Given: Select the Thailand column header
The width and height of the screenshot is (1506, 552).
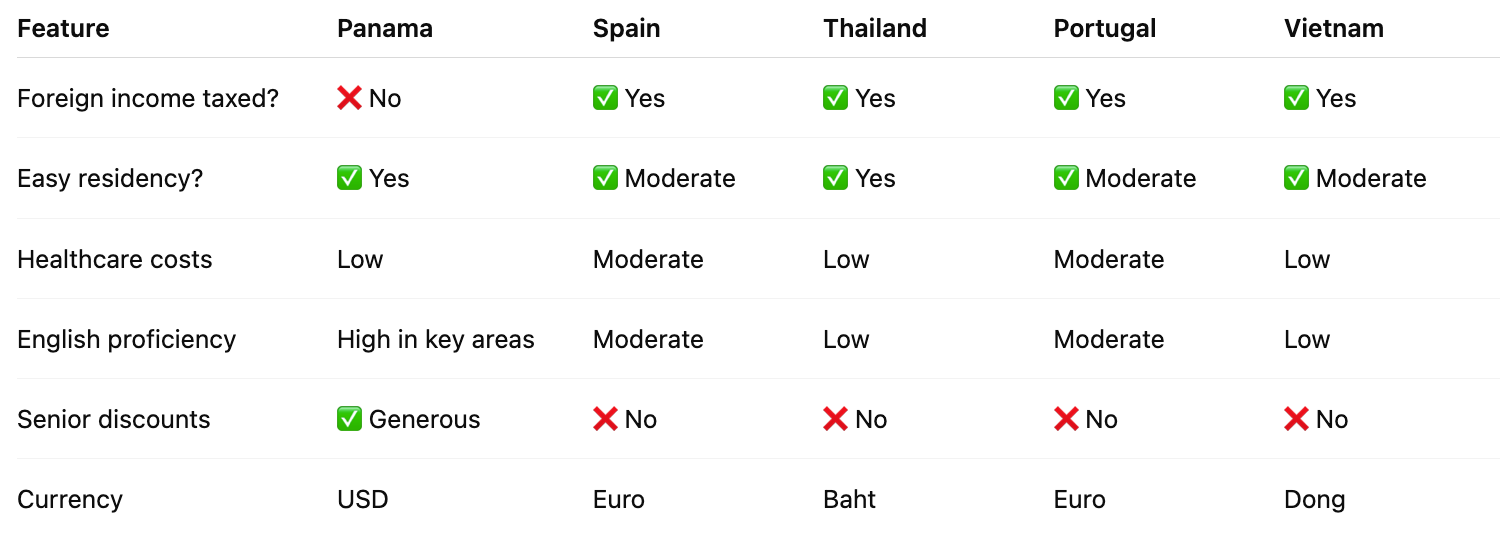Looking at the screenshot, I should (875, 28).
